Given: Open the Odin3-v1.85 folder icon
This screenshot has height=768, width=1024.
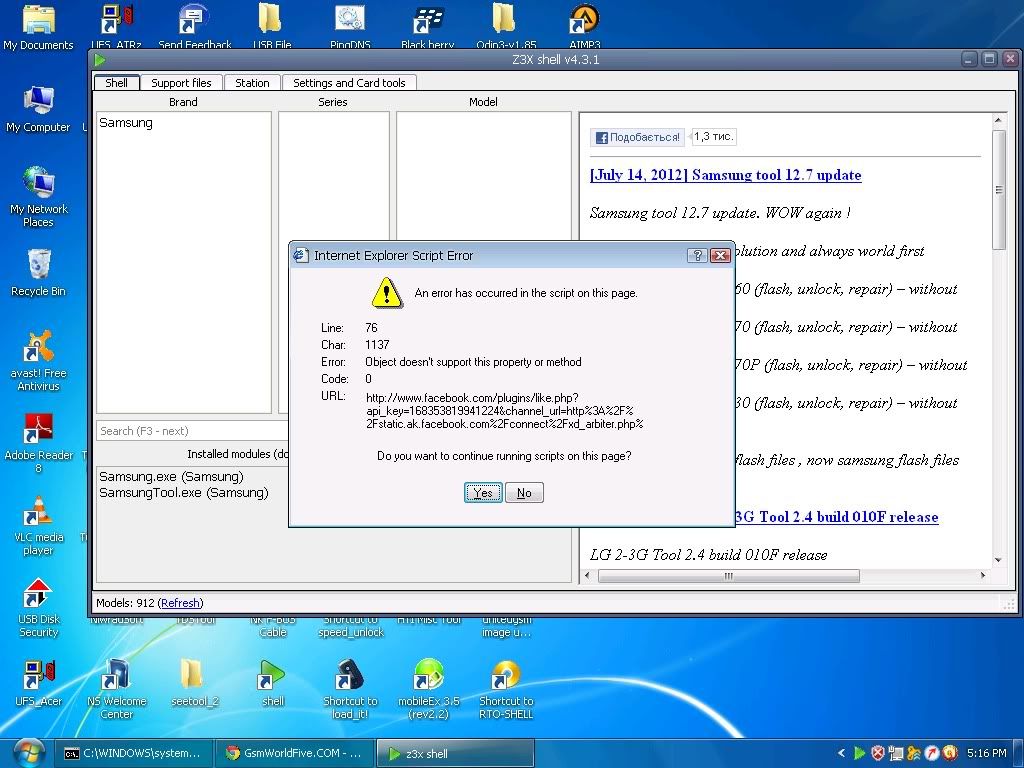Looking at the screenshot, I should click(505, 26).
